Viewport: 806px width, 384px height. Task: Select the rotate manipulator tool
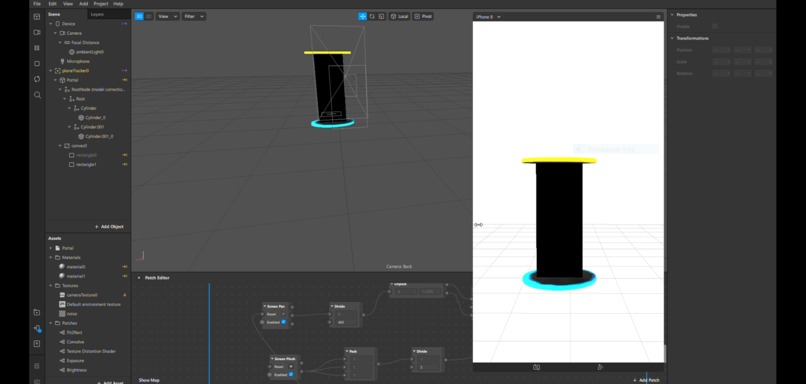tap(372, 16)
